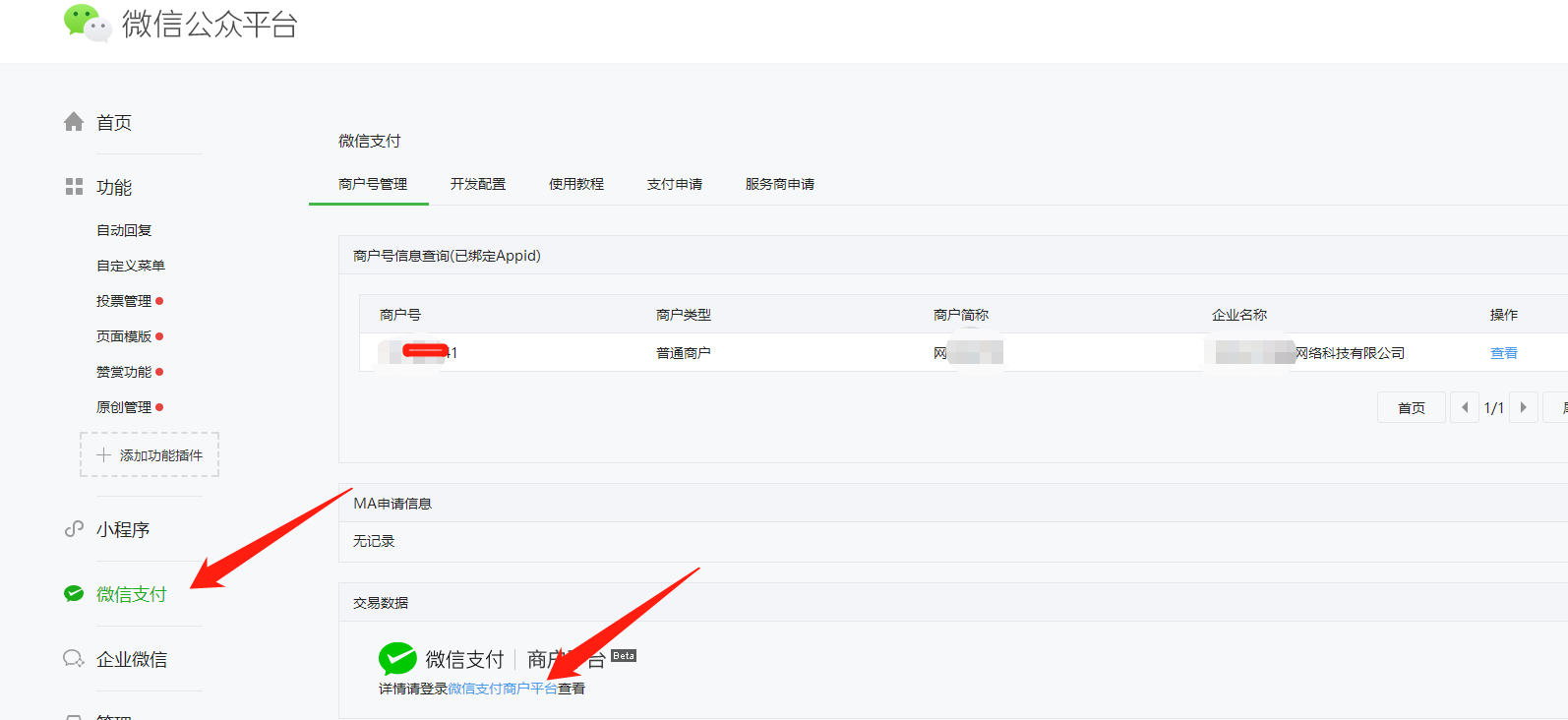
Task: Open 页面模版 in the sidebar
Action: pos(124,336)
